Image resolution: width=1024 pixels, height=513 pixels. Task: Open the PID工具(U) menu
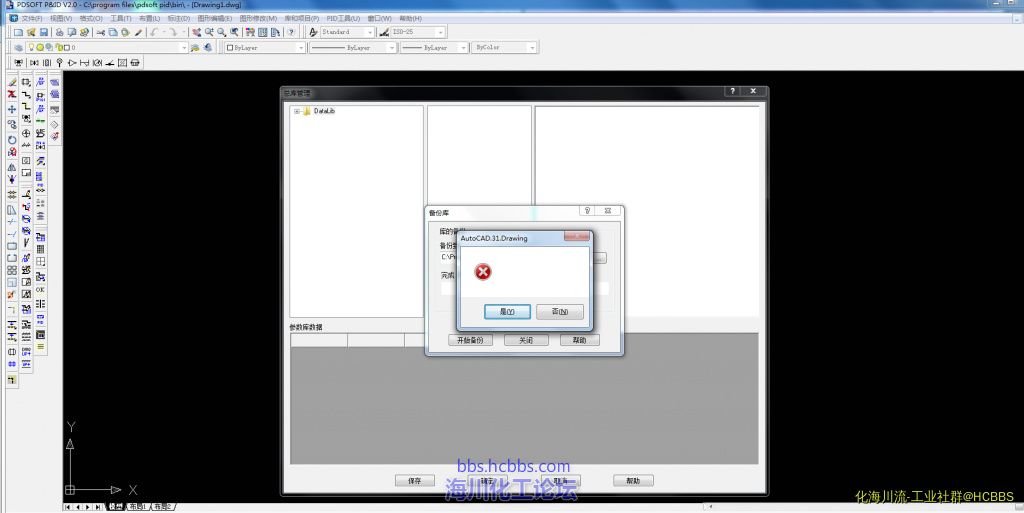click(344, 18)
